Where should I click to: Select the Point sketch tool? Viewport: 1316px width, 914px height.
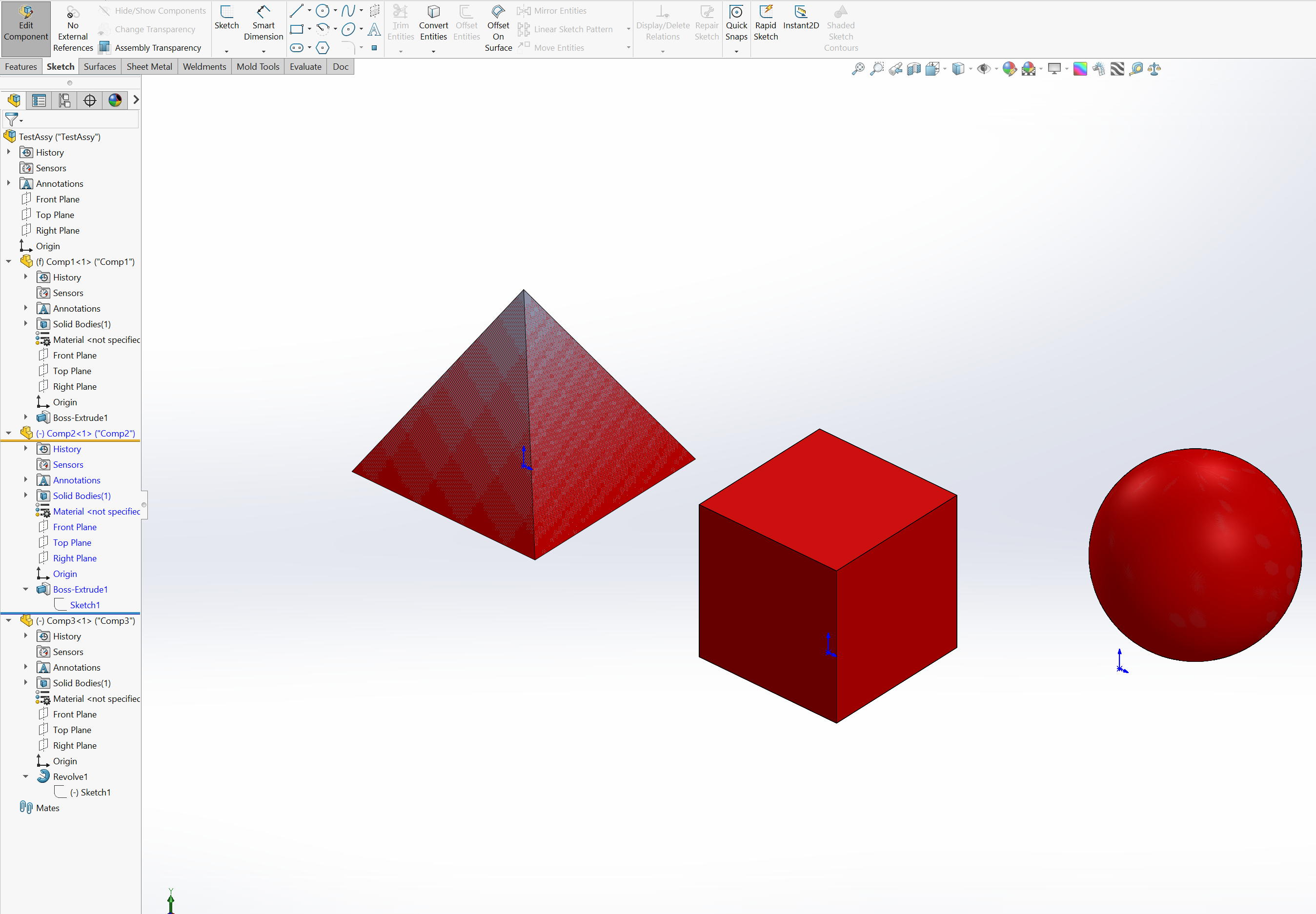374,47
